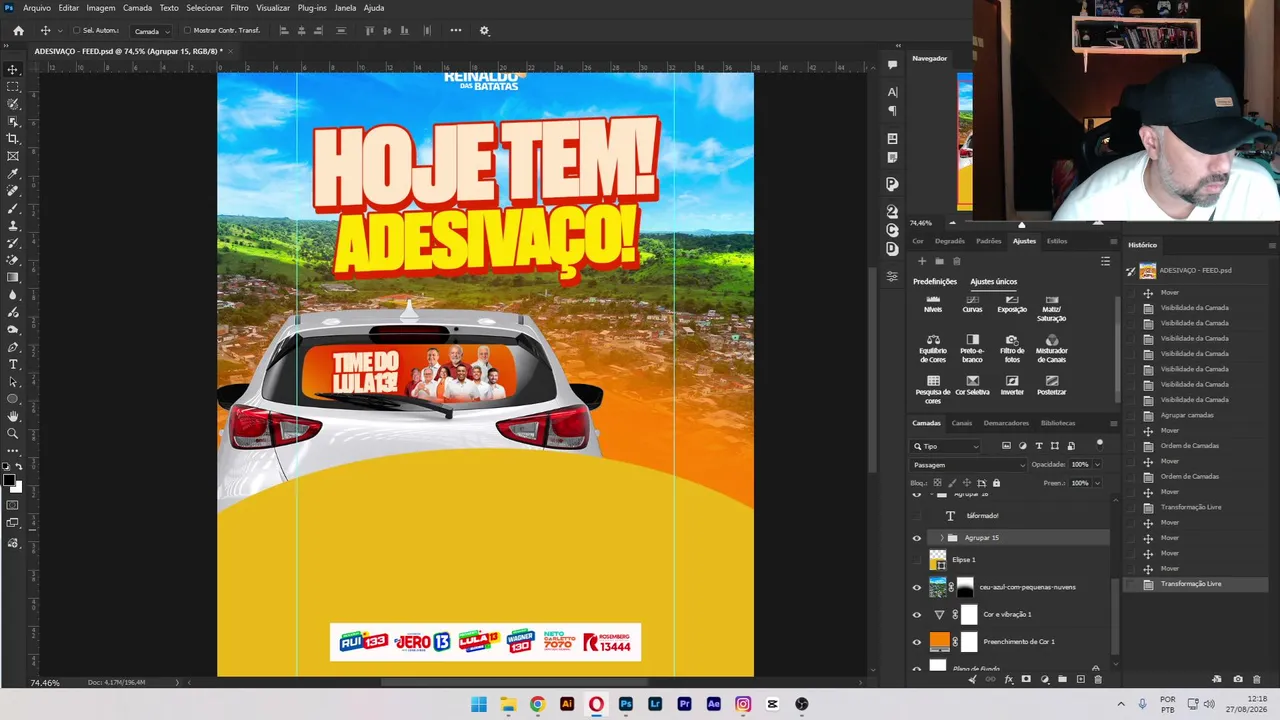
Task: Hide the ceu-azul-com-pequenas-nuvens layer
Action: click(x=917, y=587)
